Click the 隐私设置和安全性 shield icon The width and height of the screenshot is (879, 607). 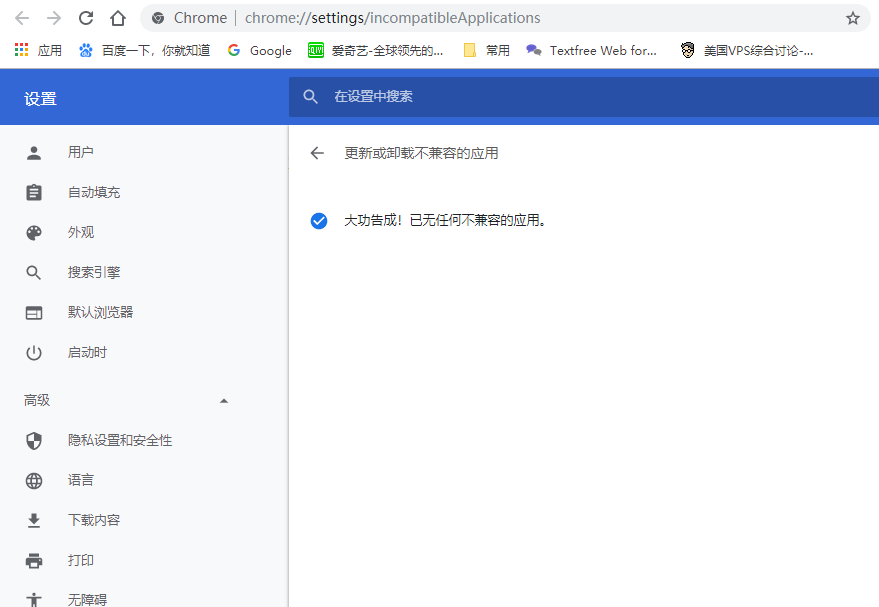(34, 440)
